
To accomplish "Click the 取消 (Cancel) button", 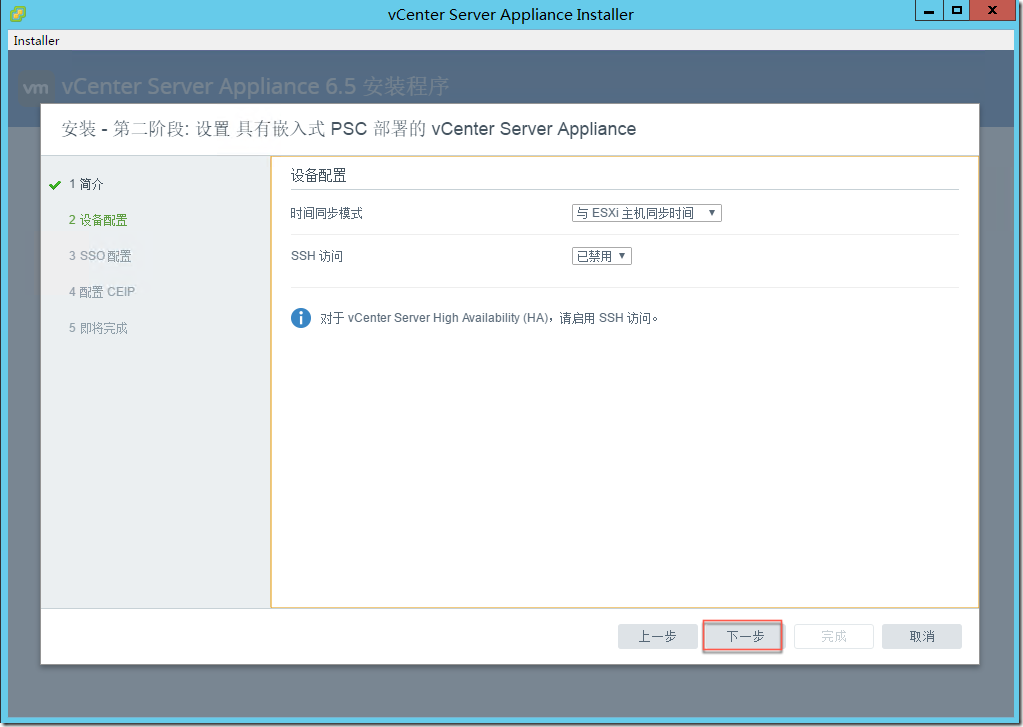I will (922, 636).
